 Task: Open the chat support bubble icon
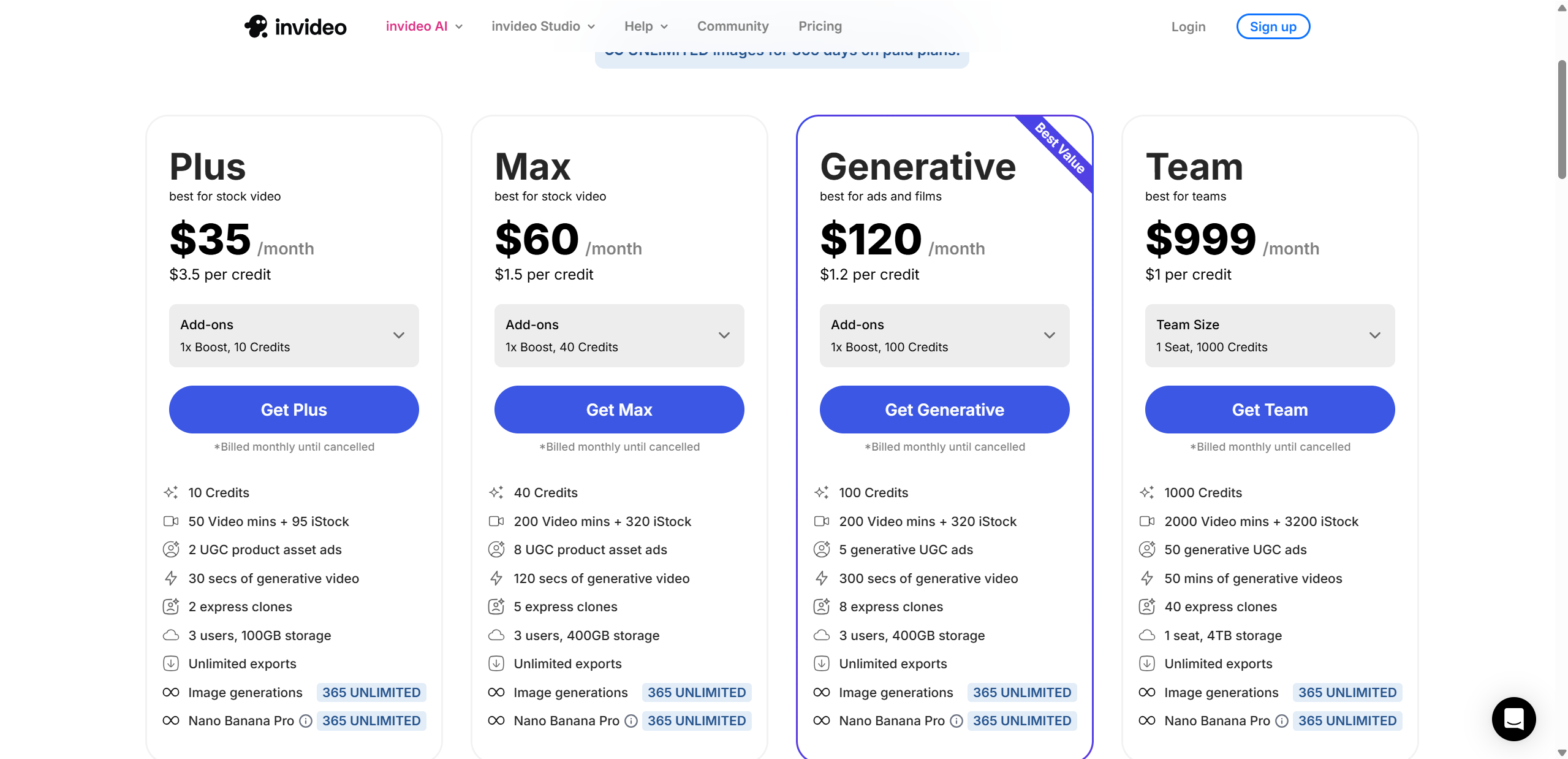[x=1513, y=719]
